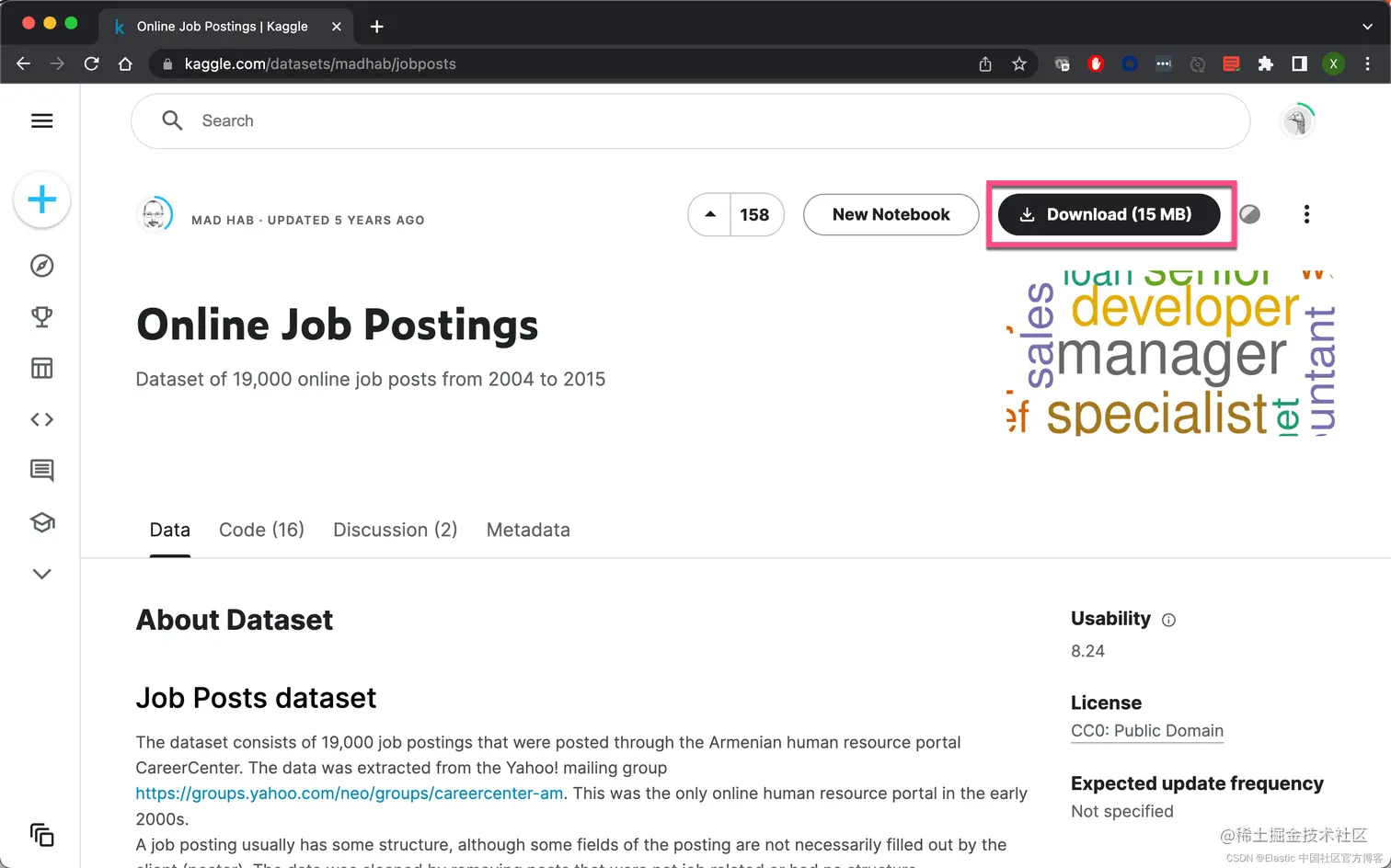The width and height of the screenshot is (1391, 868).
Task: Open the compass Home icon in sidebar
Action: (42, 266)
